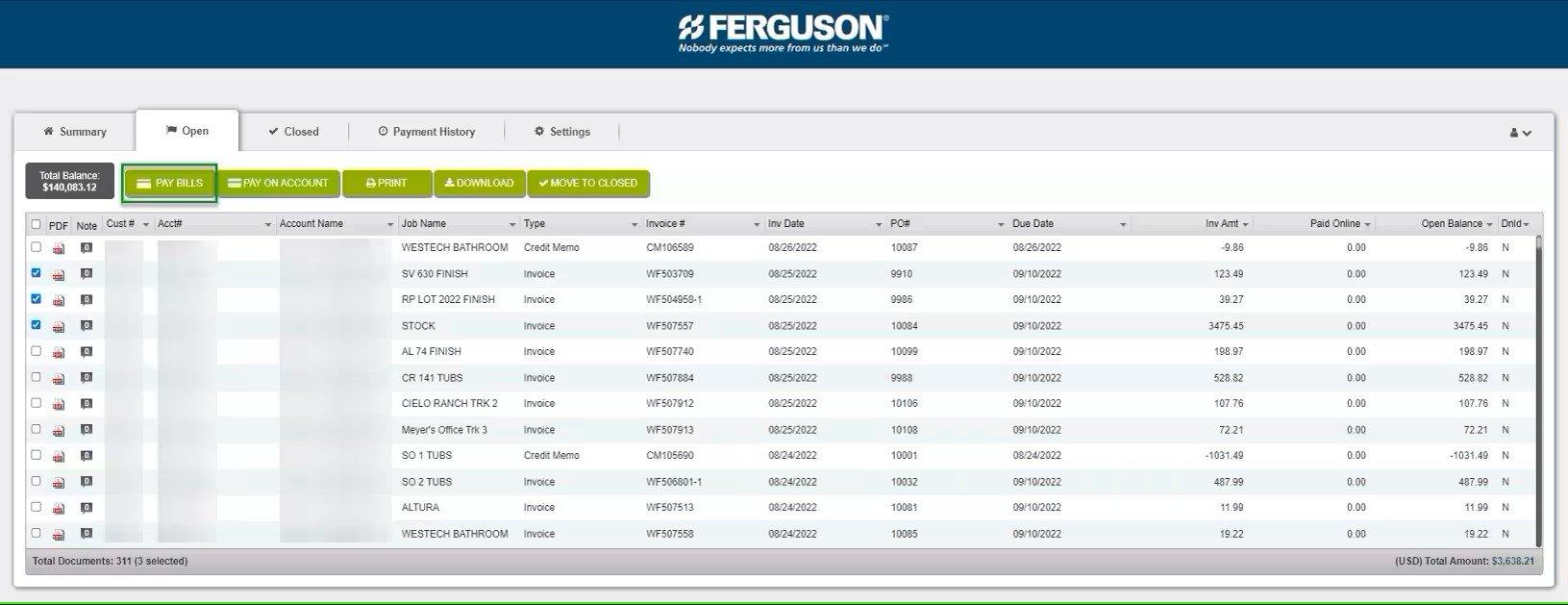This screenshot has height=605, width=1568.
Task: Check the CM106589 credit memo row
Action: click(36, 247)
